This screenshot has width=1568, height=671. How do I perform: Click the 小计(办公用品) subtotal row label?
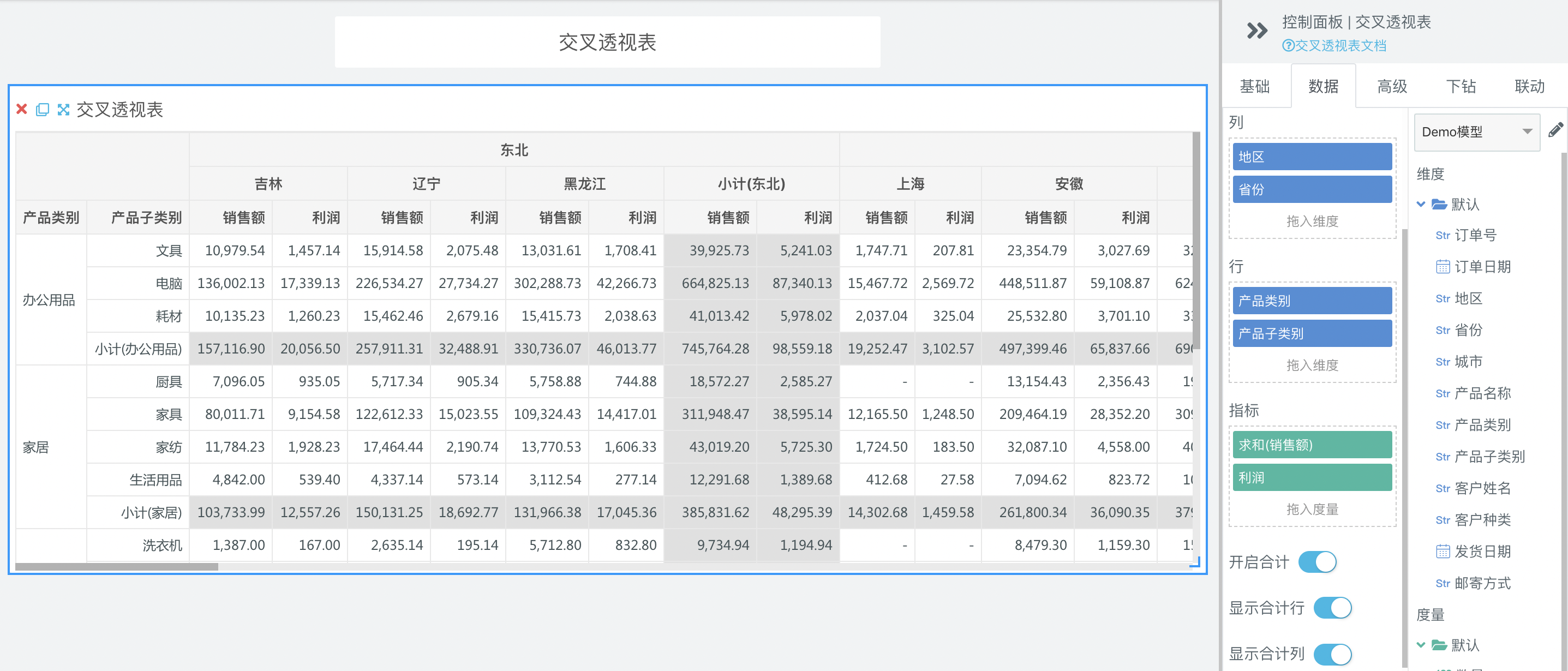tap(138, 349)
